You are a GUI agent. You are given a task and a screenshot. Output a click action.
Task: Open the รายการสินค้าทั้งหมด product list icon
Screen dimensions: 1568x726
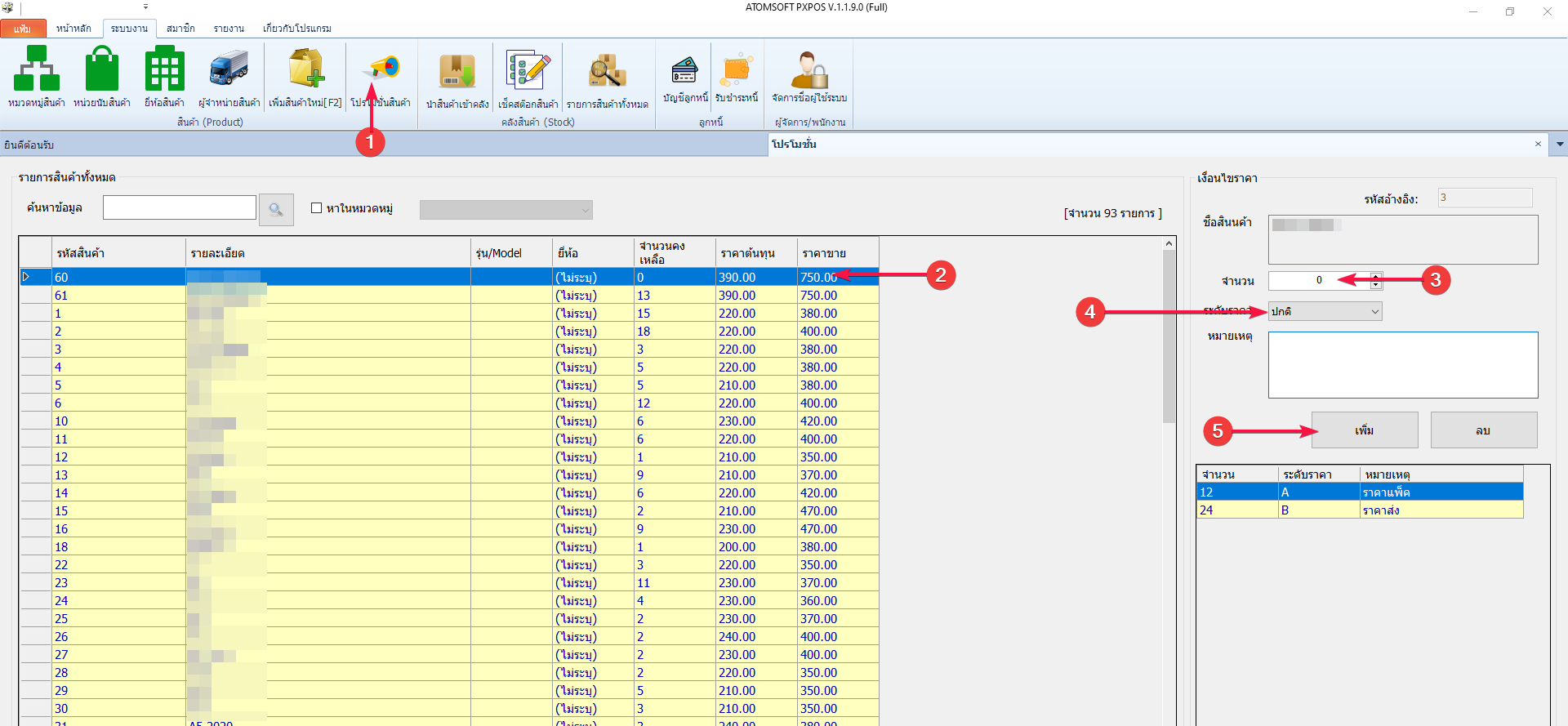coord(608,78)
